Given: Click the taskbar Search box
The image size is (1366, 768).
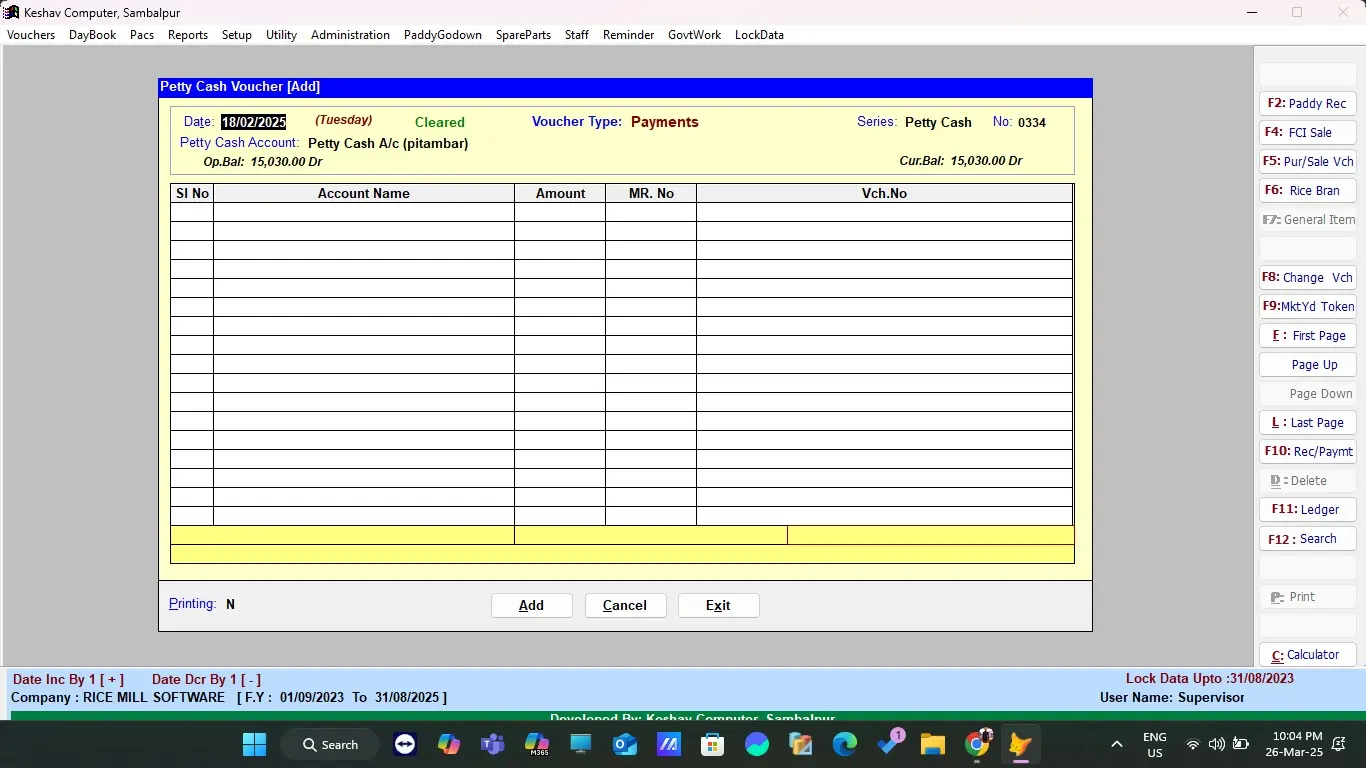Looking at the screenshot, I should (331, 745).
